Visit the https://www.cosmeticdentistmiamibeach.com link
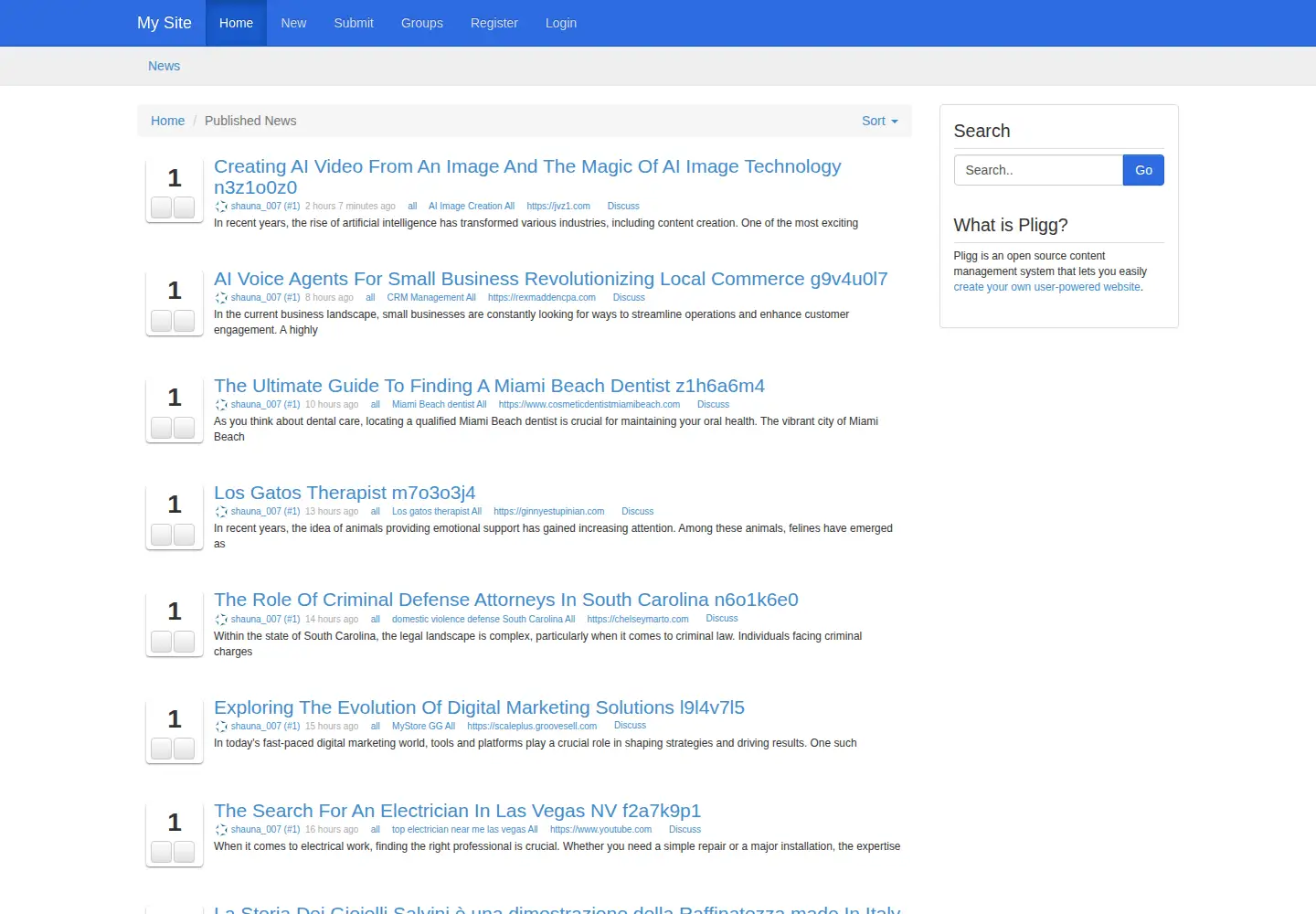 point(589,405)
